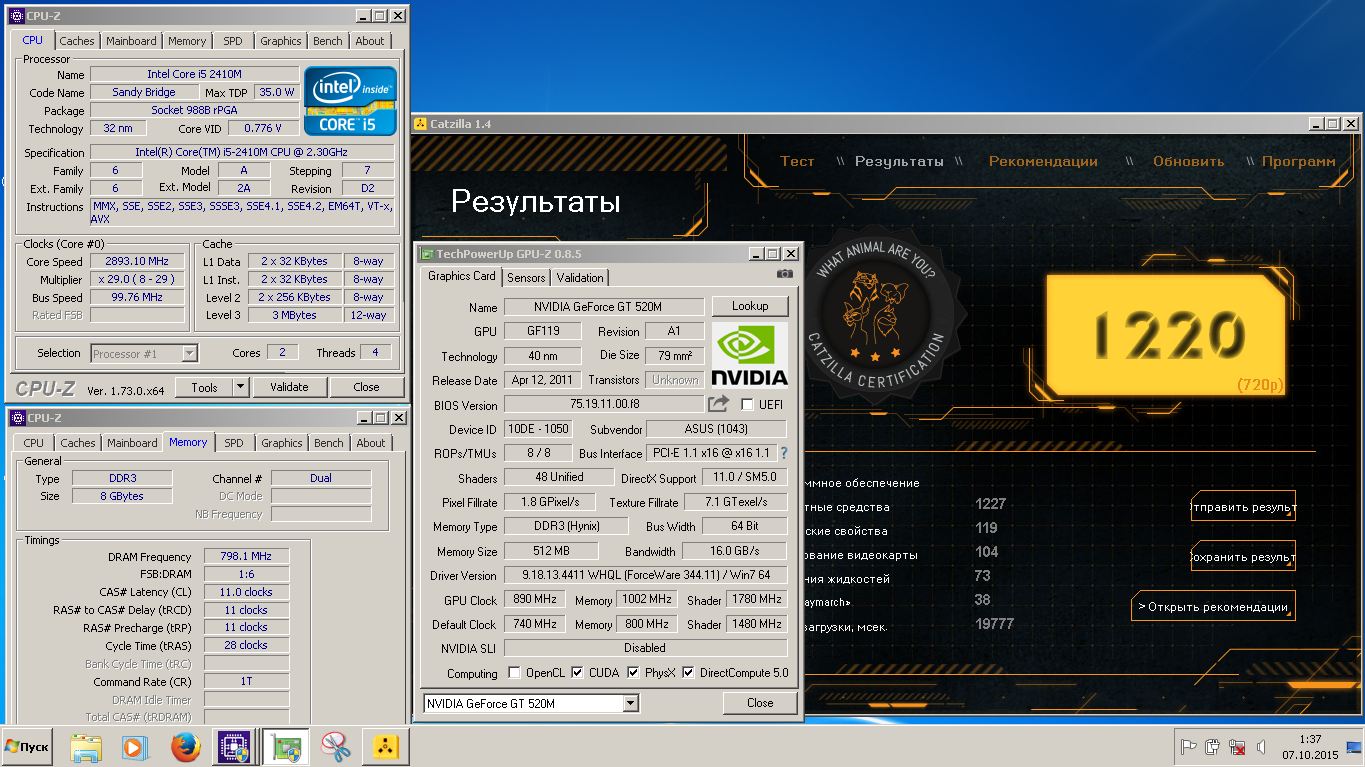Image resolution: width=1365 pixels, height=767 pixels.
Task: Switch to Caches tab in top CPU-Z window
Action: point(77,41)
